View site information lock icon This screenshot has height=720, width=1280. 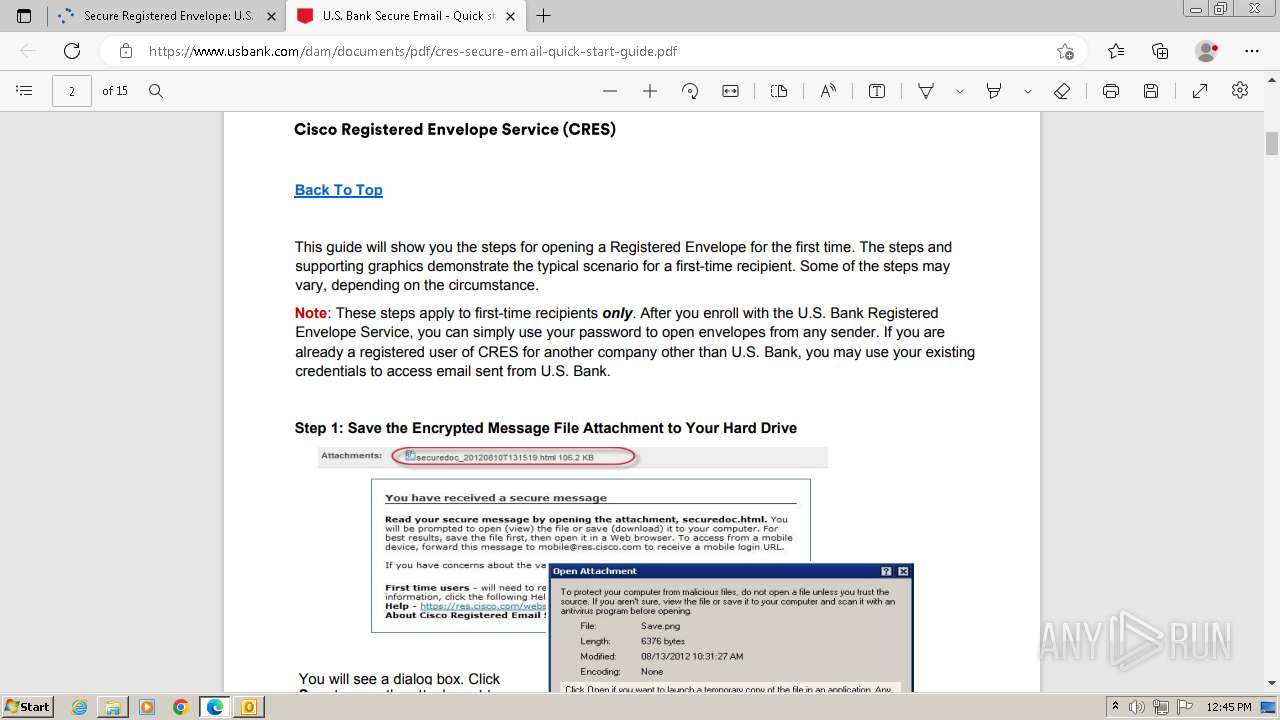coord(125,51)
